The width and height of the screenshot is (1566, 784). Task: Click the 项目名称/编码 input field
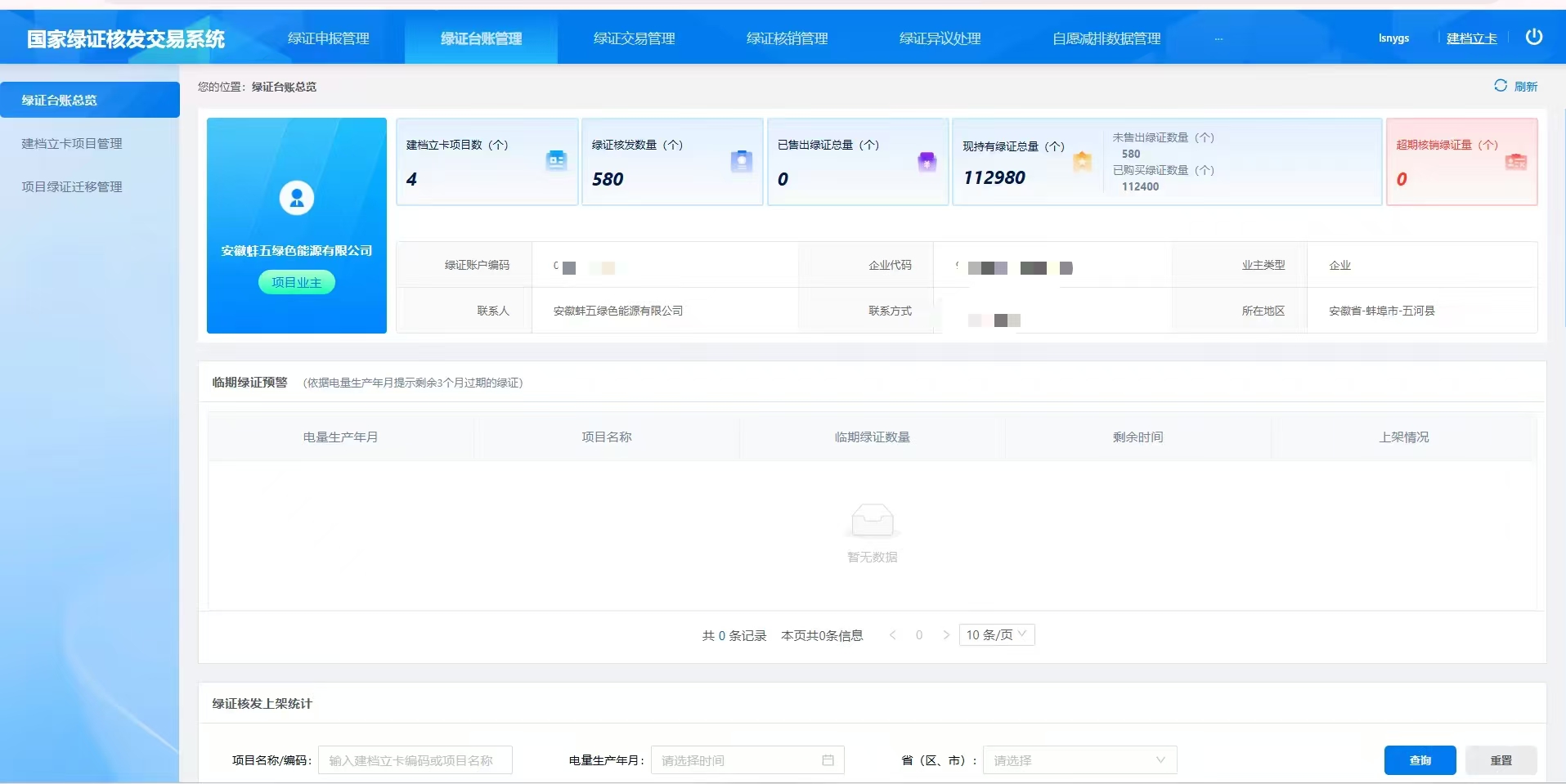click(x=415, y=760)
